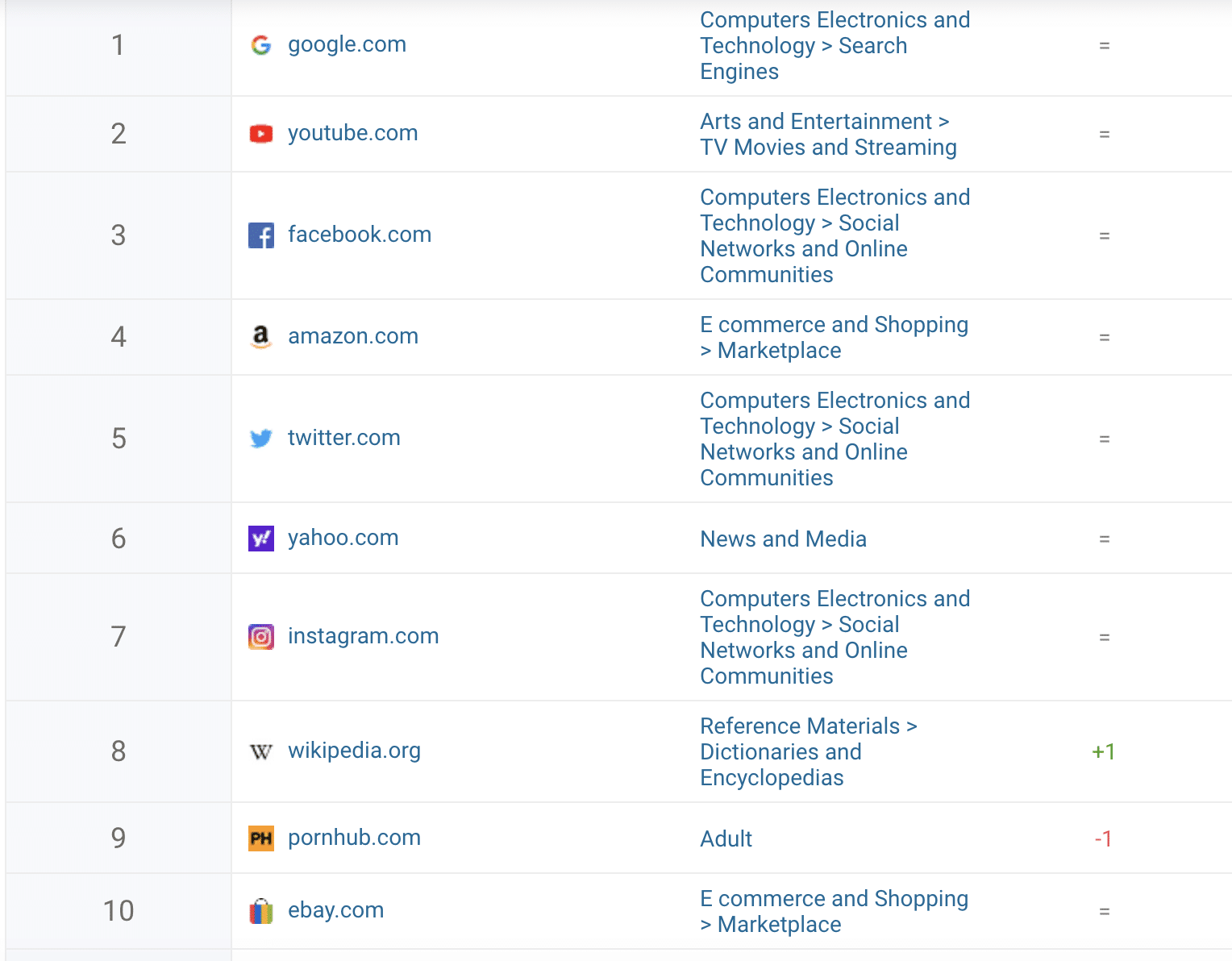Open the google.com link

[347, 44]
